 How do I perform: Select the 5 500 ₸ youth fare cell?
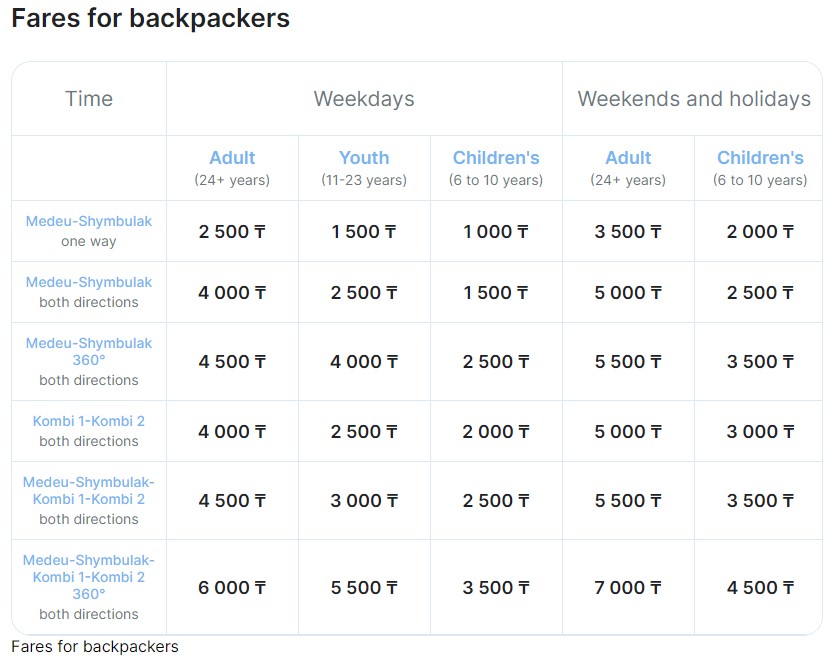[x=364, y=588]
